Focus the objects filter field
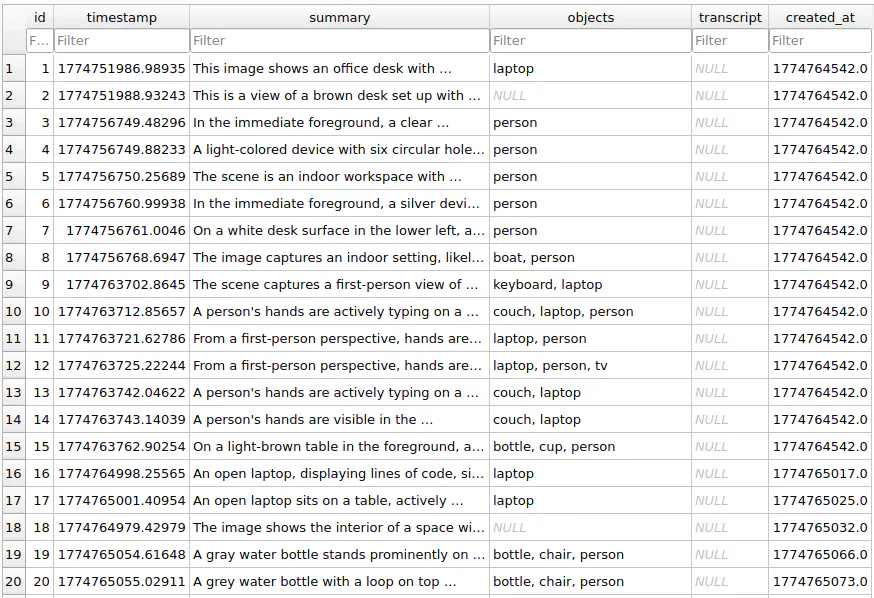The image size is (874, 598). [x=590, y=41]
